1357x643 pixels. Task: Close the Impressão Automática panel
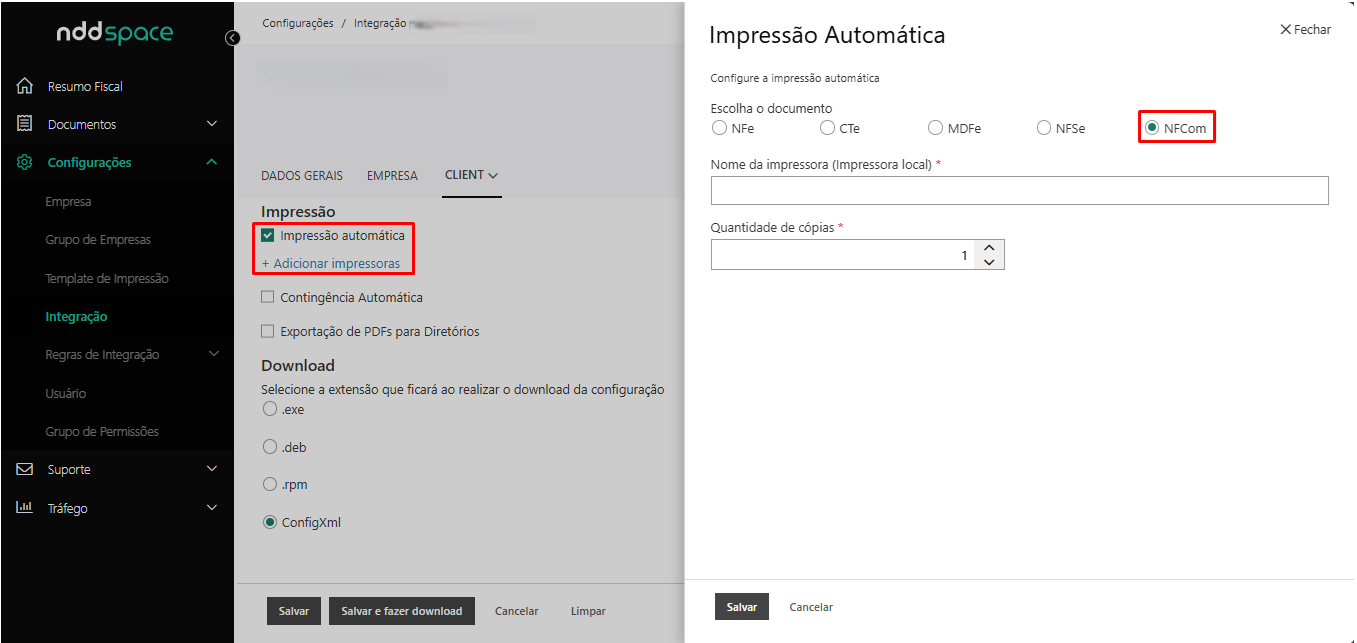[1305, 30]
